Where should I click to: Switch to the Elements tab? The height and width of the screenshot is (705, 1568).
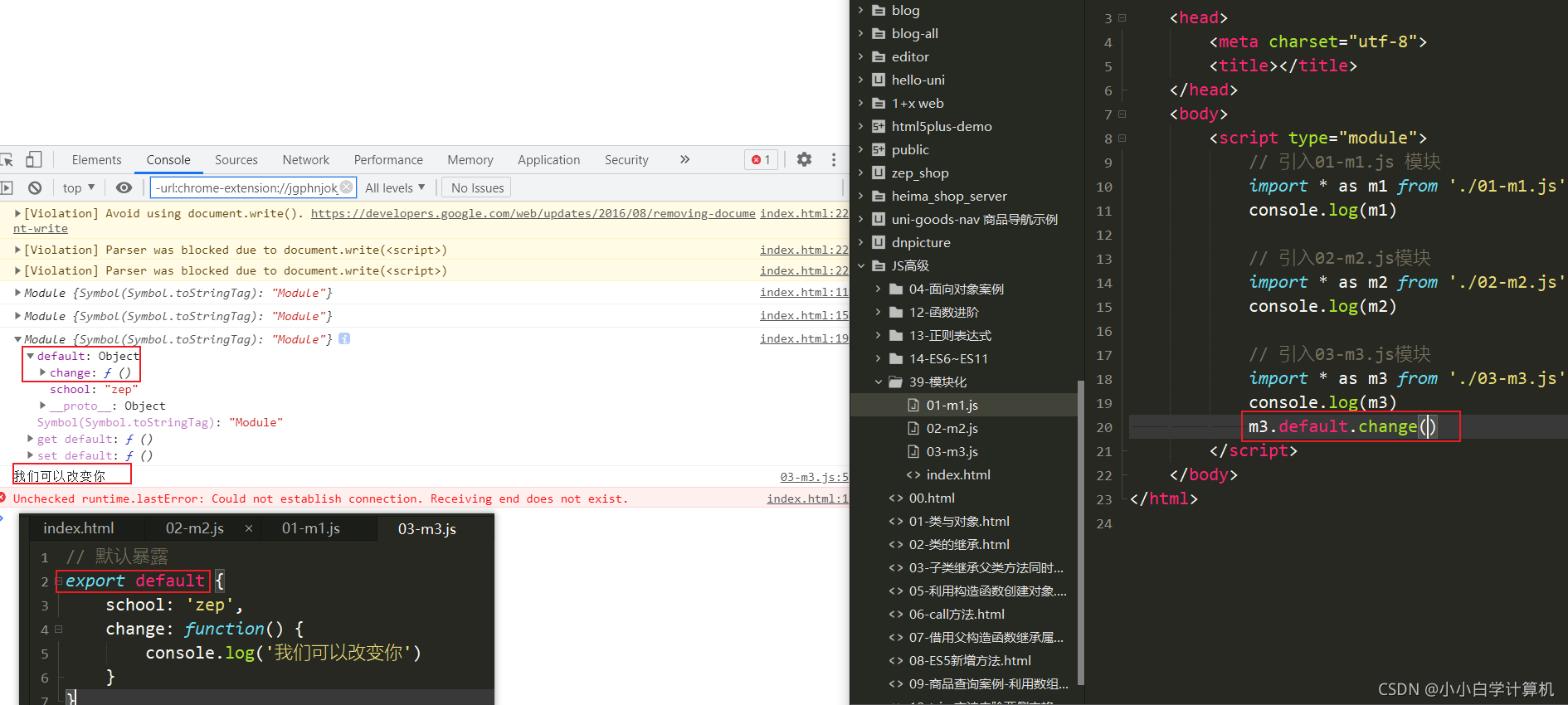pos(96,159)
